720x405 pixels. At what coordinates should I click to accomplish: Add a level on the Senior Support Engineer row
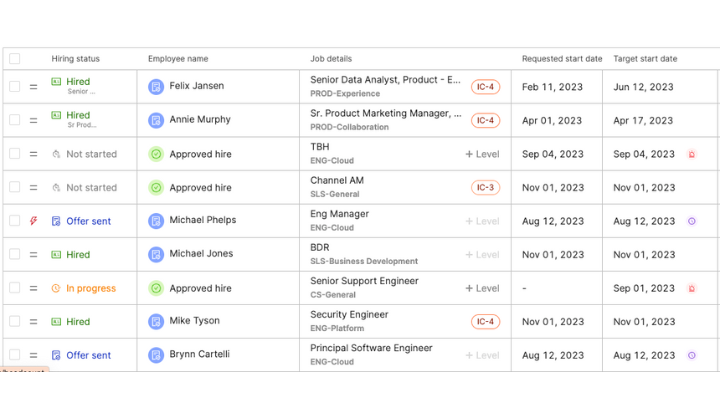click(482, 288)
